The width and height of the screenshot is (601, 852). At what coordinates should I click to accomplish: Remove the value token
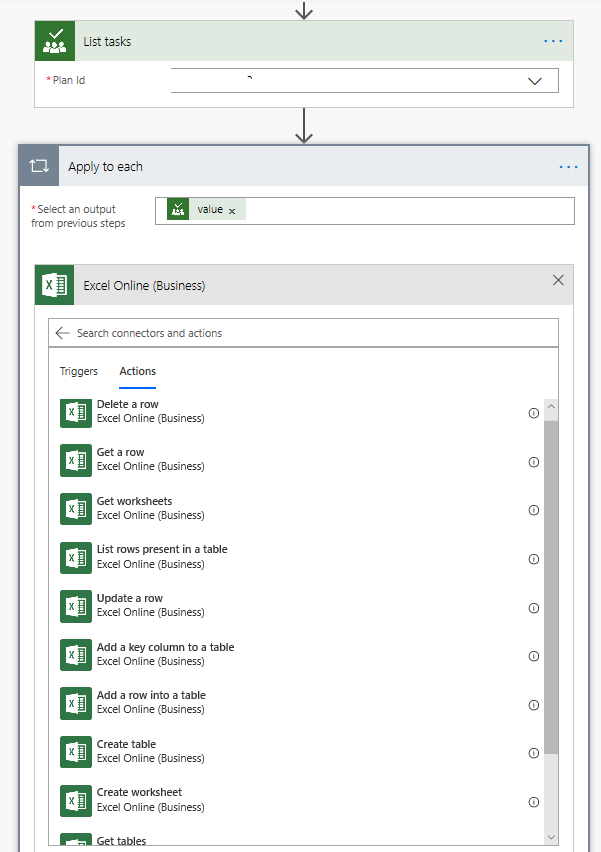[232, 211]
